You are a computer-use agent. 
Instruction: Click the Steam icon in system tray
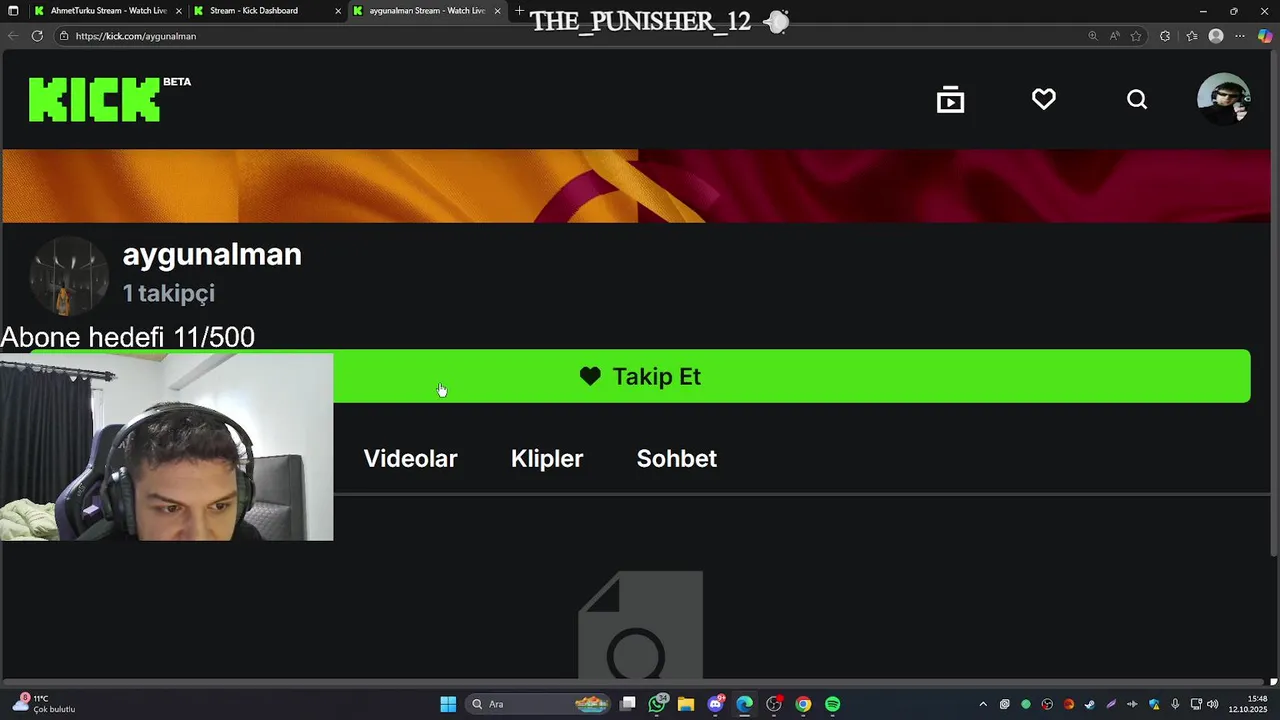click(1090, 704)
